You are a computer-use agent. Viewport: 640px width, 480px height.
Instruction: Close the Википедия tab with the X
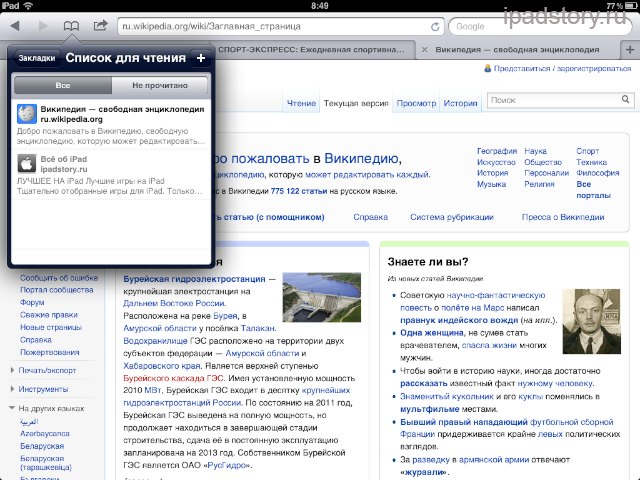pyautogui.click(x=424, y=49)
